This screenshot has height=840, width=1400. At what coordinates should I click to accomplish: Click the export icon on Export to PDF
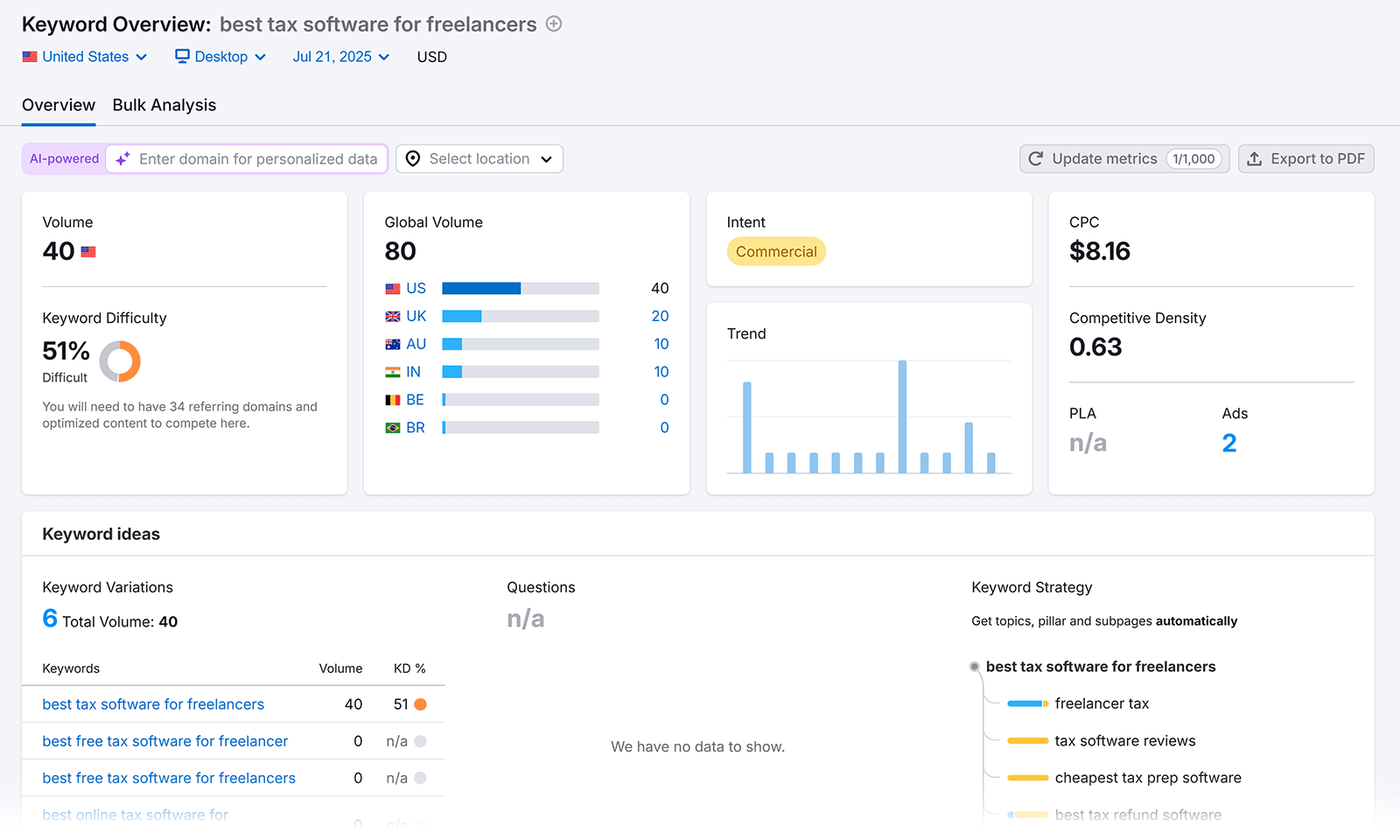pyautogui.click(x=1255, y=158)
